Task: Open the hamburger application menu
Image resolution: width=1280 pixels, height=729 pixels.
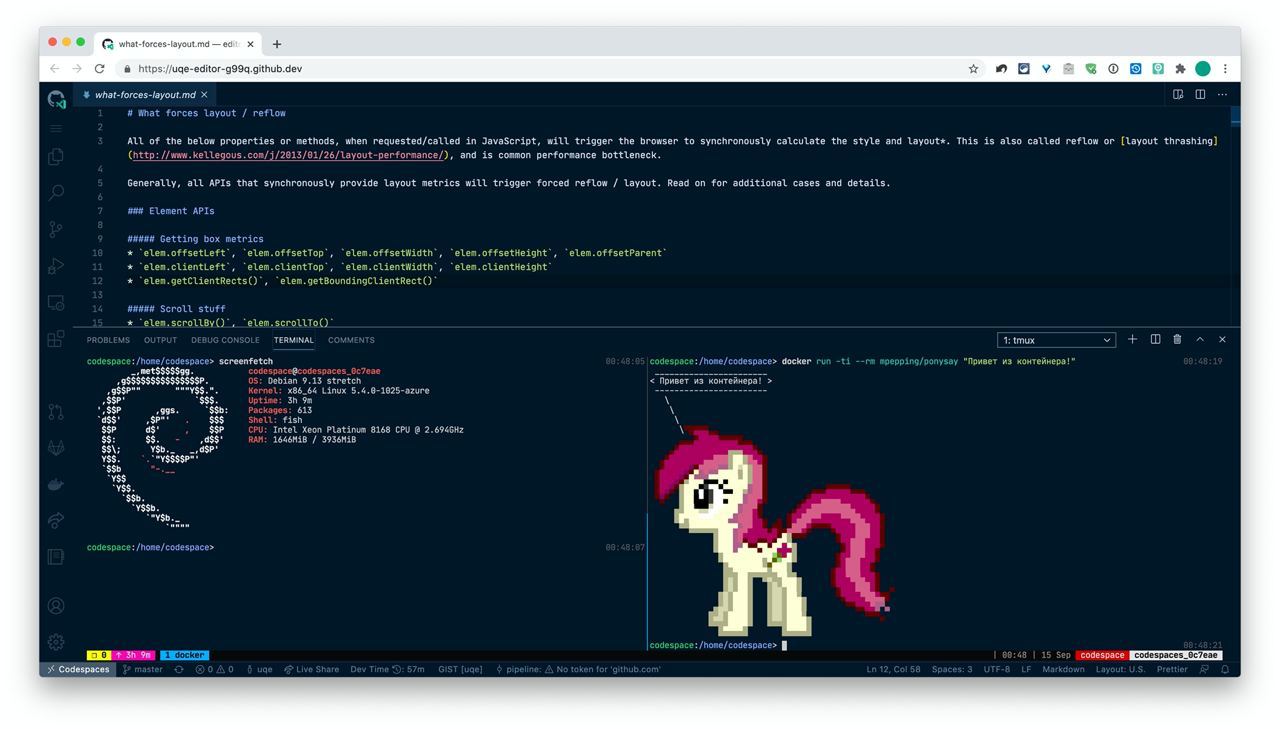Action: [56, 128]
